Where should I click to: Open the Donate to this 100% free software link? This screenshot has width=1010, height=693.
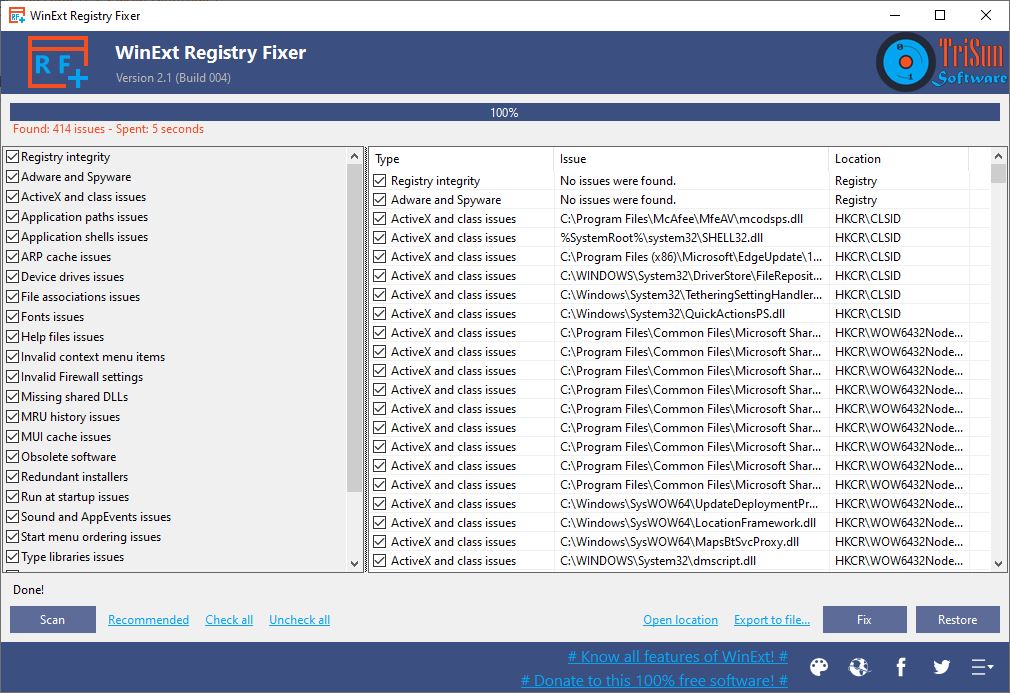tap(654, 680)
